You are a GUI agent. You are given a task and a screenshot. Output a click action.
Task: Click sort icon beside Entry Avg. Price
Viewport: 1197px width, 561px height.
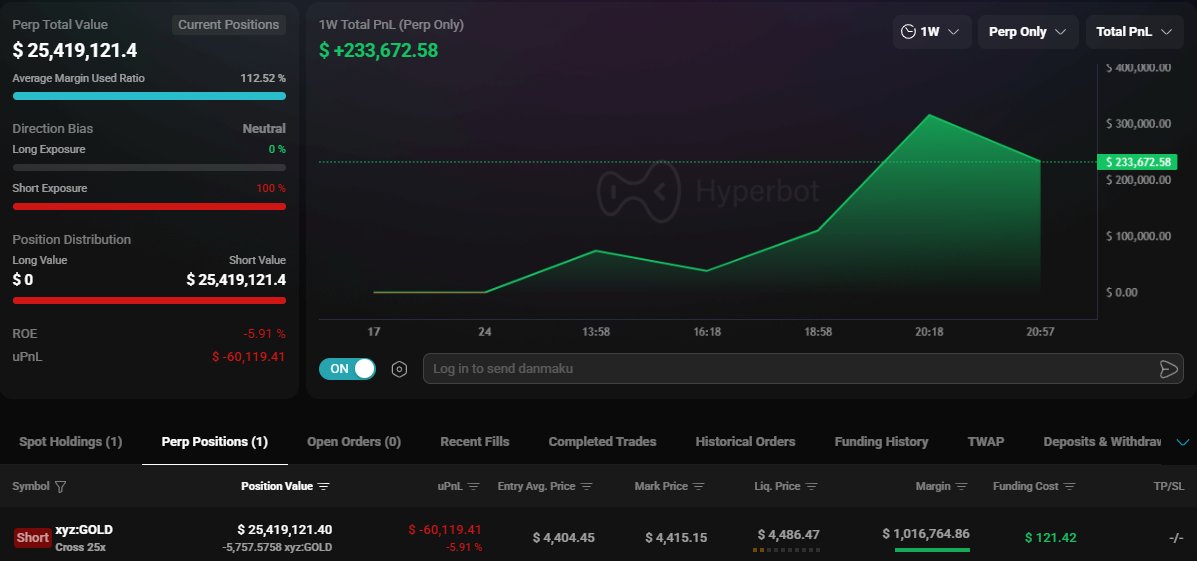click(586, 487)
